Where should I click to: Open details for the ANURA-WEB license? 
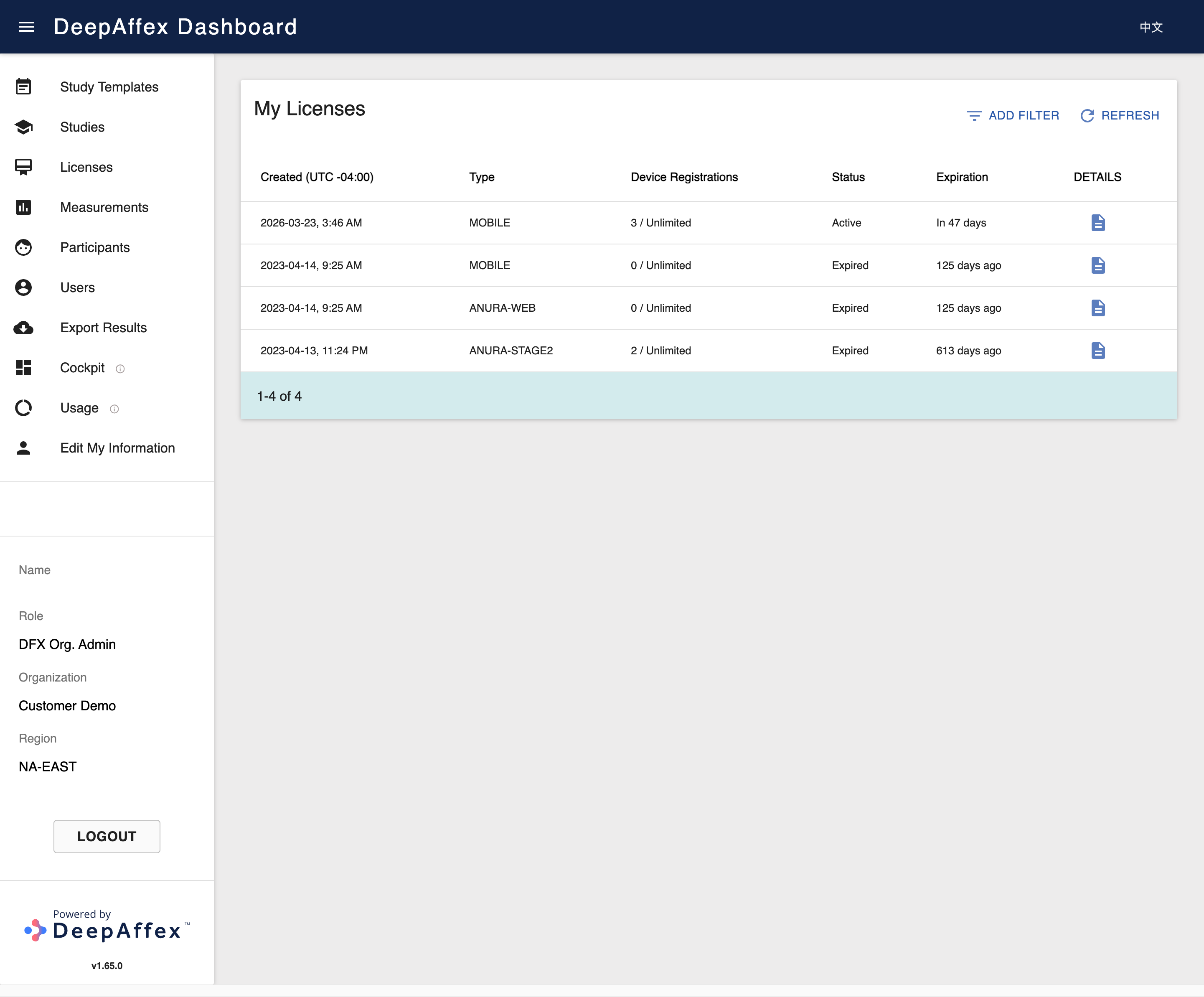click(x=1098, y=308)
